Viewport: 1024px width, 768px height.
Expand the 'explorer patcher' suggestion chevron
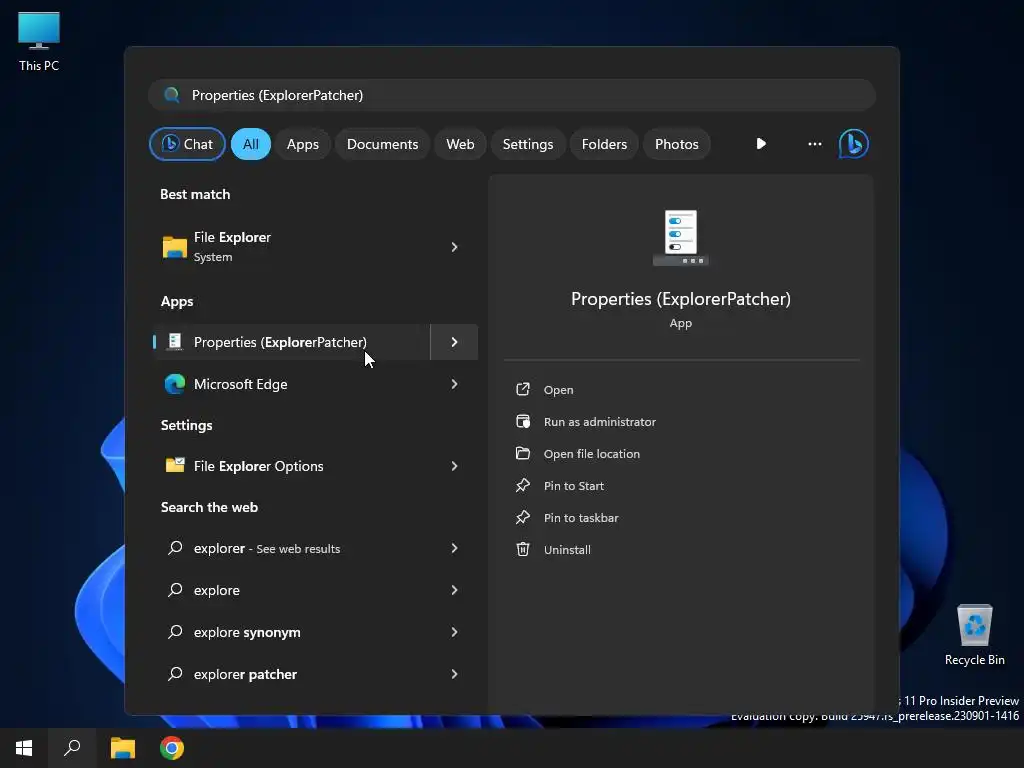(455, 674)
